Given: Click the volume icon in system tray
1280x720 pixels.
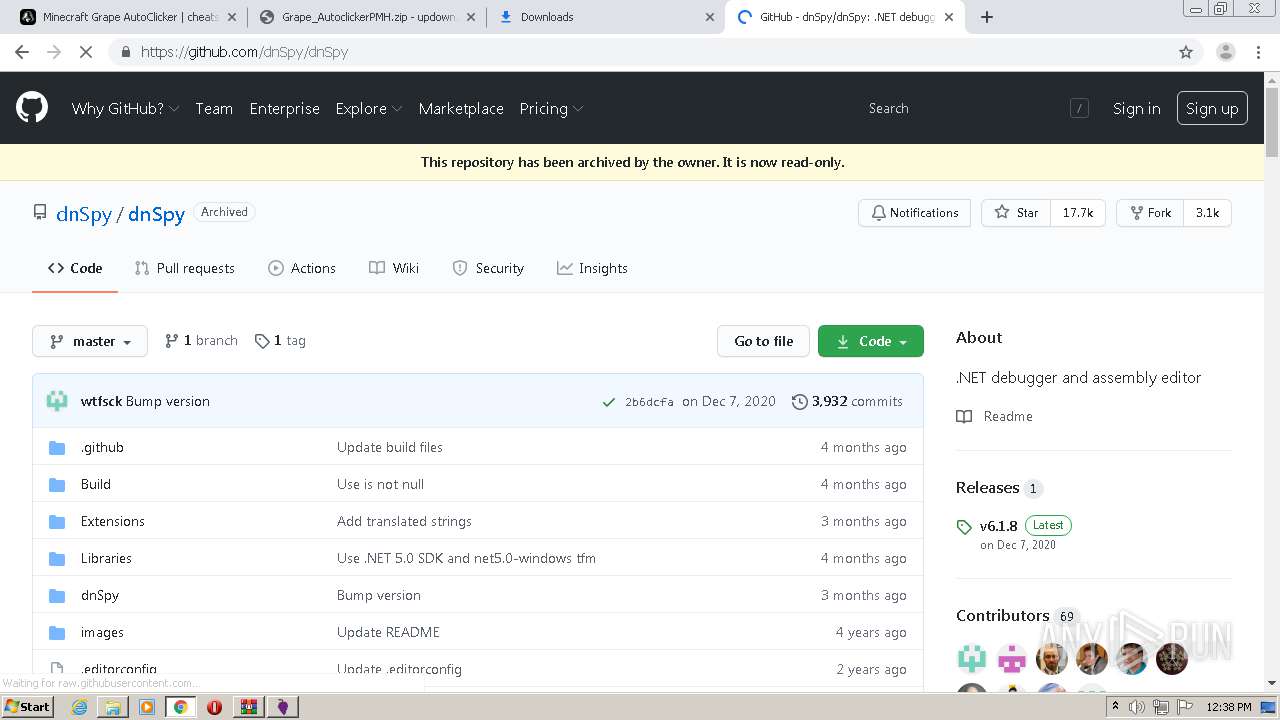Looking at the screenshot, I should 1137,707.
